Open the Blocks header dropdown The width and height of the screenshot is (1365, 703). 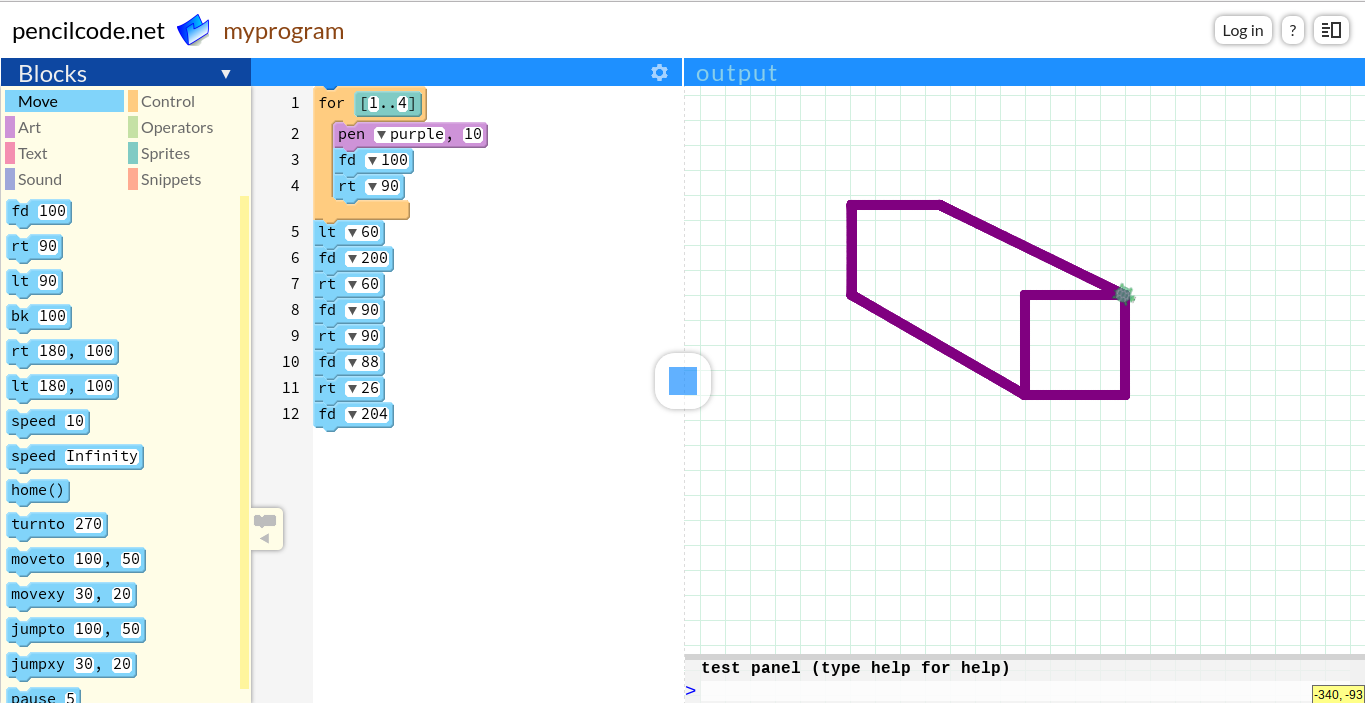click(226, 72)
